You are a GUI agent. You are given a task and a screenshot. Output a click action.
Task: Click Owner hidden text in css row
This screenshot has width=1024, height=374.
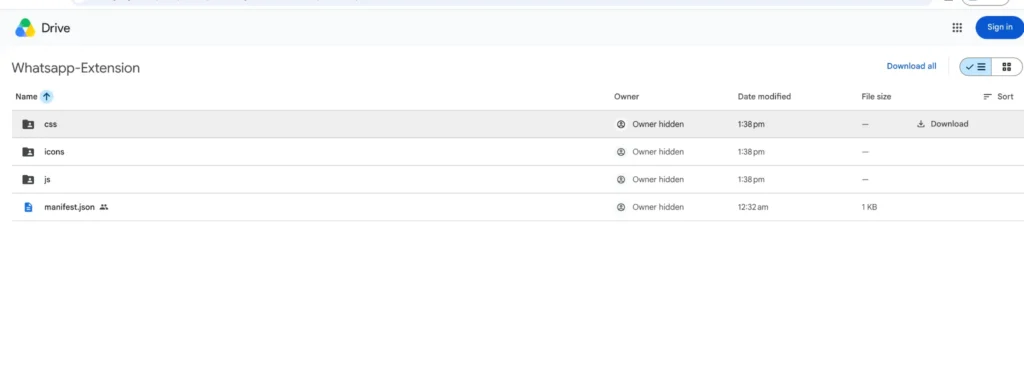pos(658,124)
